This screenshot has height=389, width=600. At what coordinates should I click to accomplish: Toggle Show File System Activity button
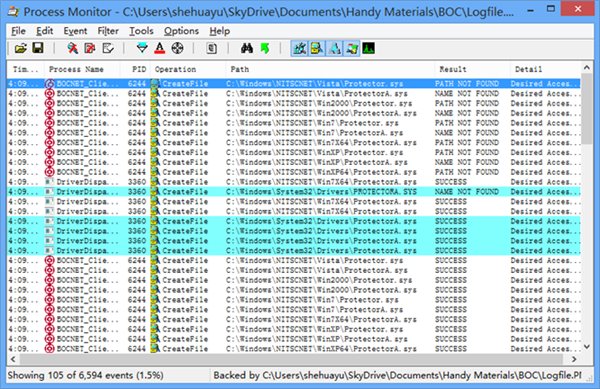point(317,49)
